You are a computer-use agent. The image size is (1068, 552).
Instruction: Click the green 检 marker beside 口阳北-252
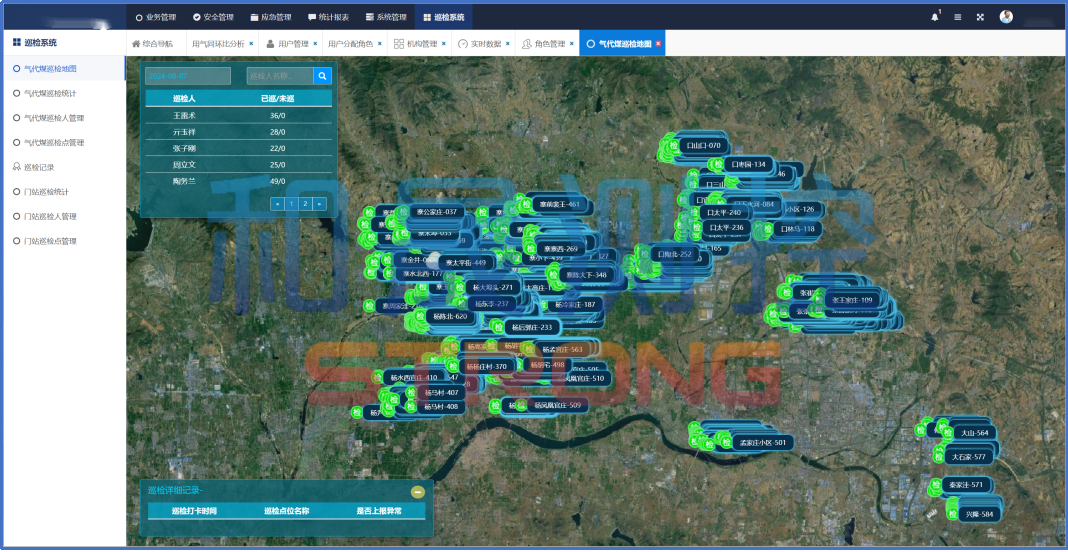pyautogui.click(x=644, y=254)
